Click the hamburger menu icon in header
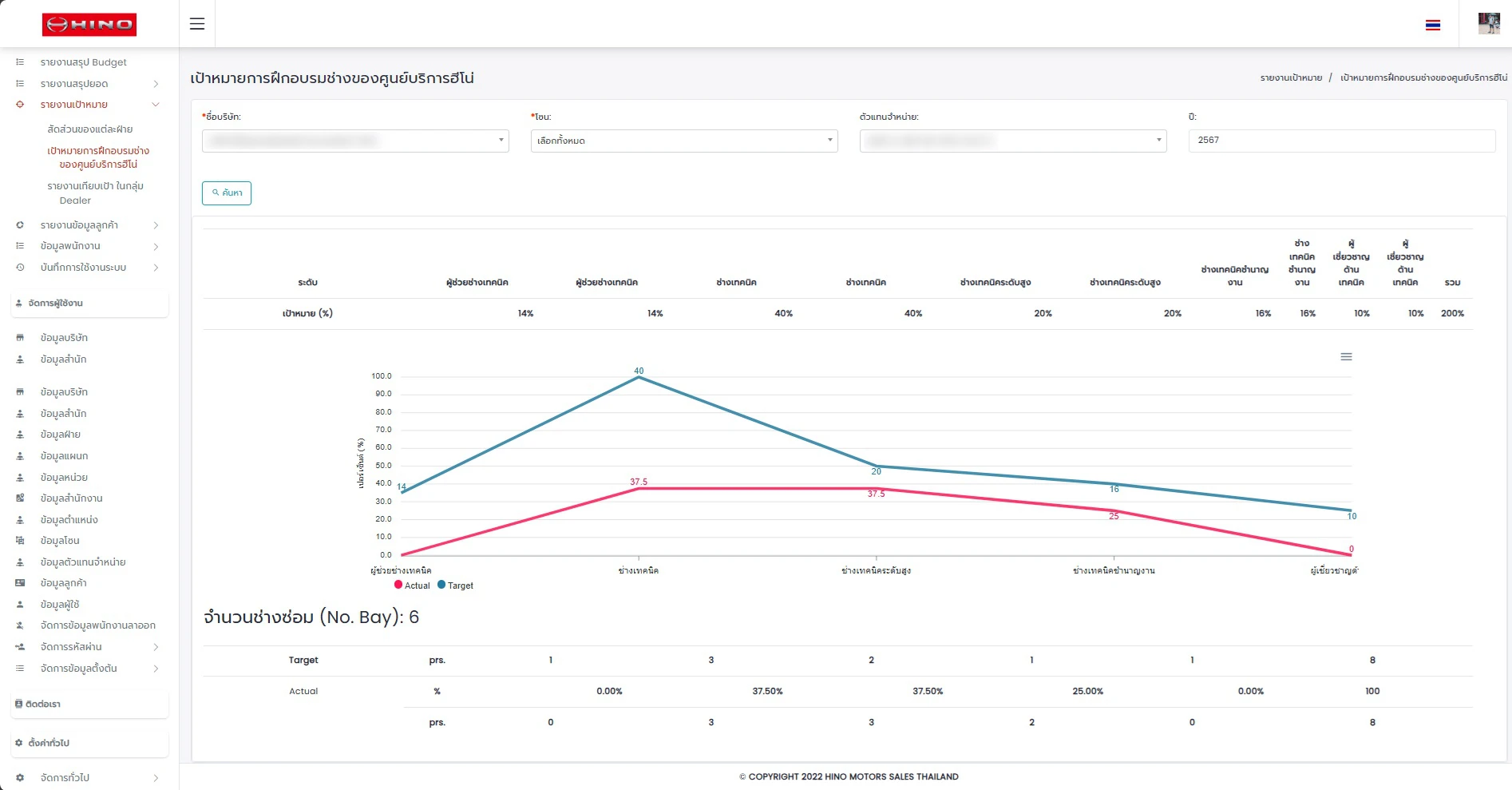Viewport: 1512px width, 790px height. 197,24
